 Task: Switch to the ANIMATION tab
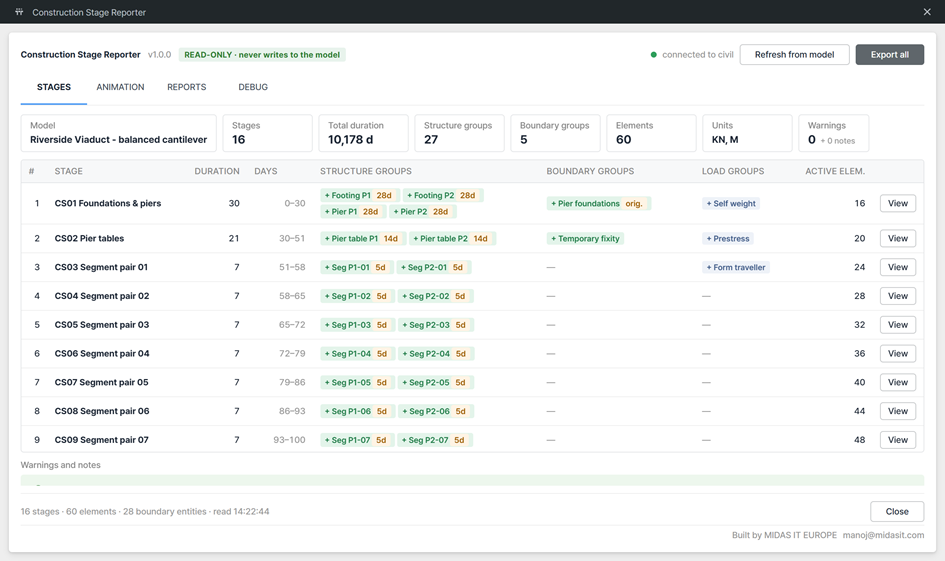120,87
